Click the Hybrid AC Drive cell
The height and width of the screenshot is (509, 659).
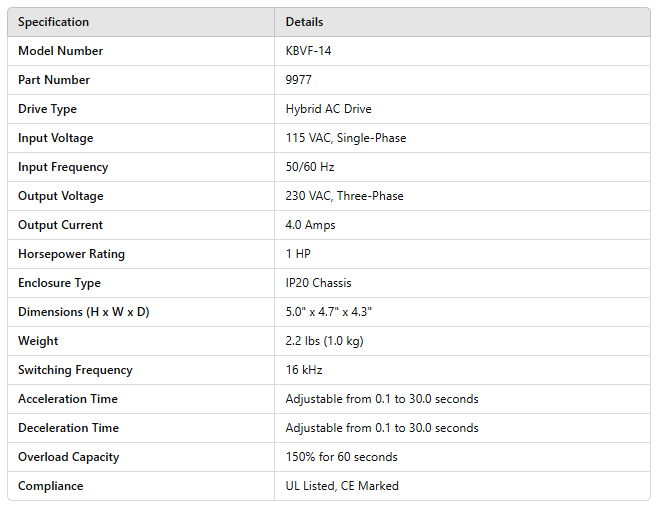[328, 109]
